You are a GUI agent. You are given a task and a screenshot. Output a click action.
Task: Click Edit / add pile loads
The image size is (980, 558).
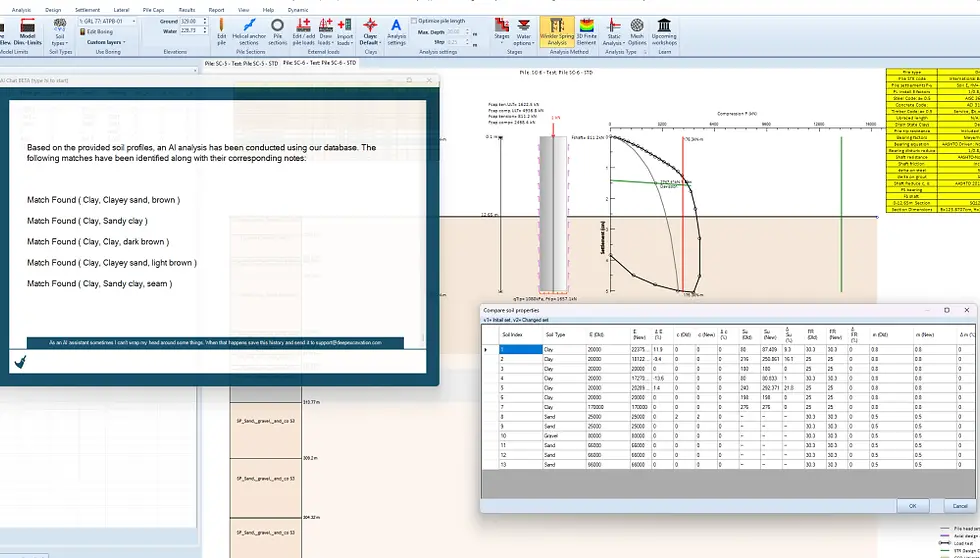304,32
